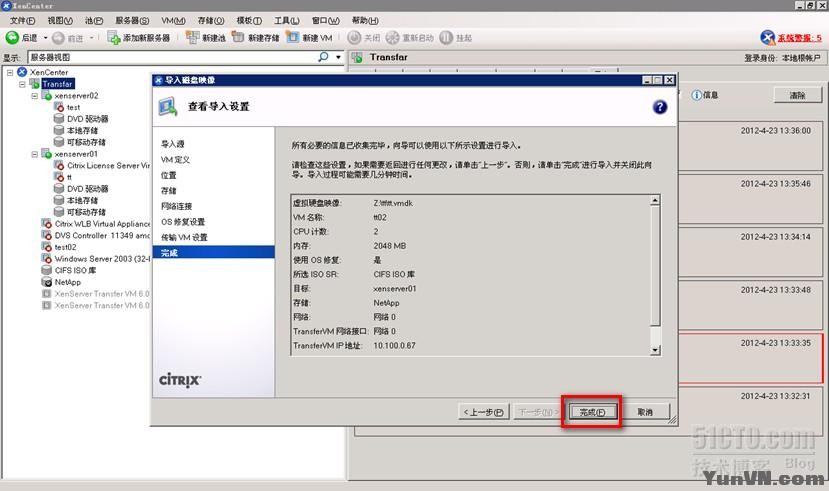Viewport: 829px width, 491px height.
Task: Open the 池(P) menu
Action: click(94, 21)
